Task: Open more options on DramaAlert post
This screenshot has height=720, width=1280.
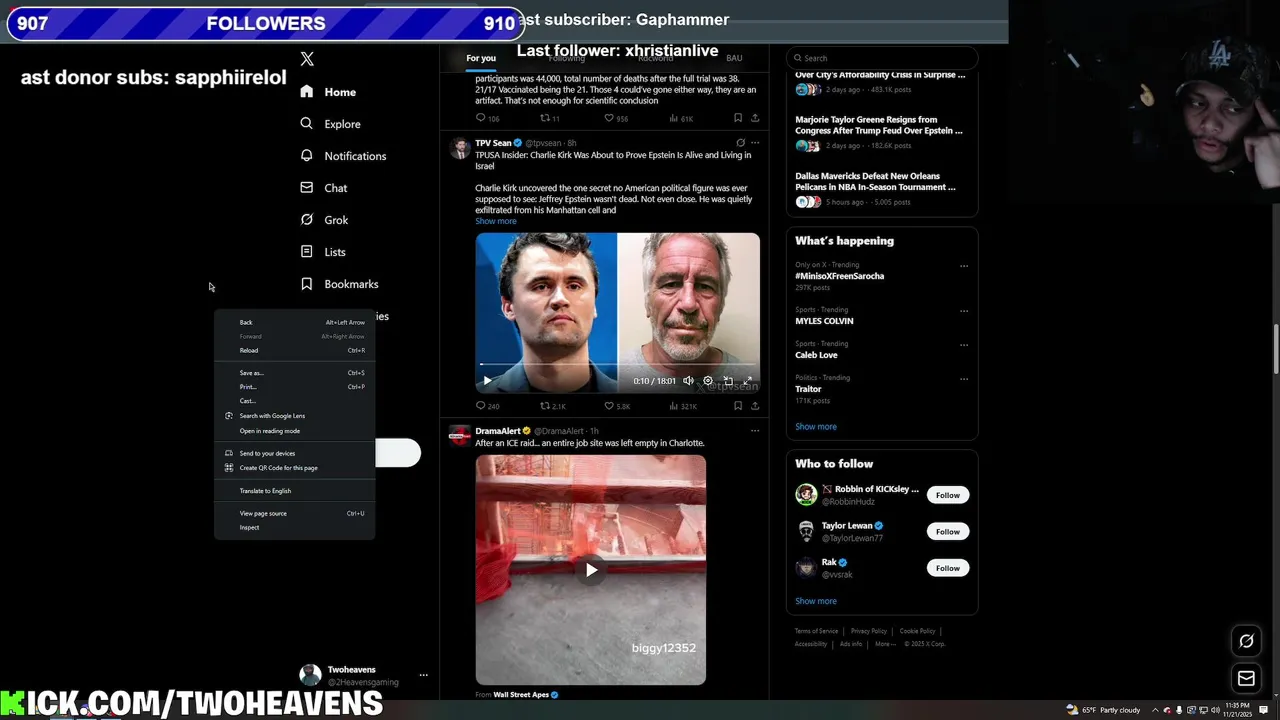Action: tap(755, 431)
